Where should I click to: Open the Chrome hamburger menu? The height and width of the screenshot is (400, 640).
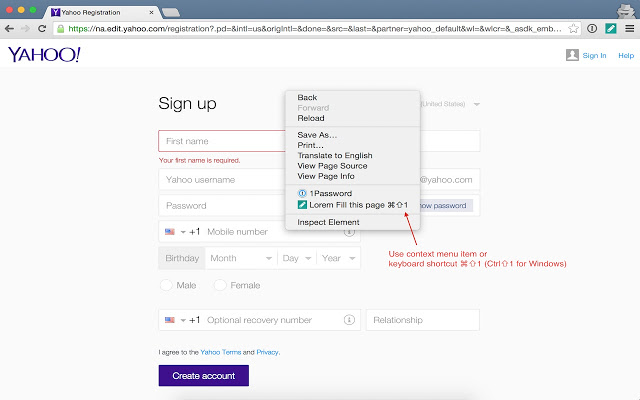(x=630, y=29)
